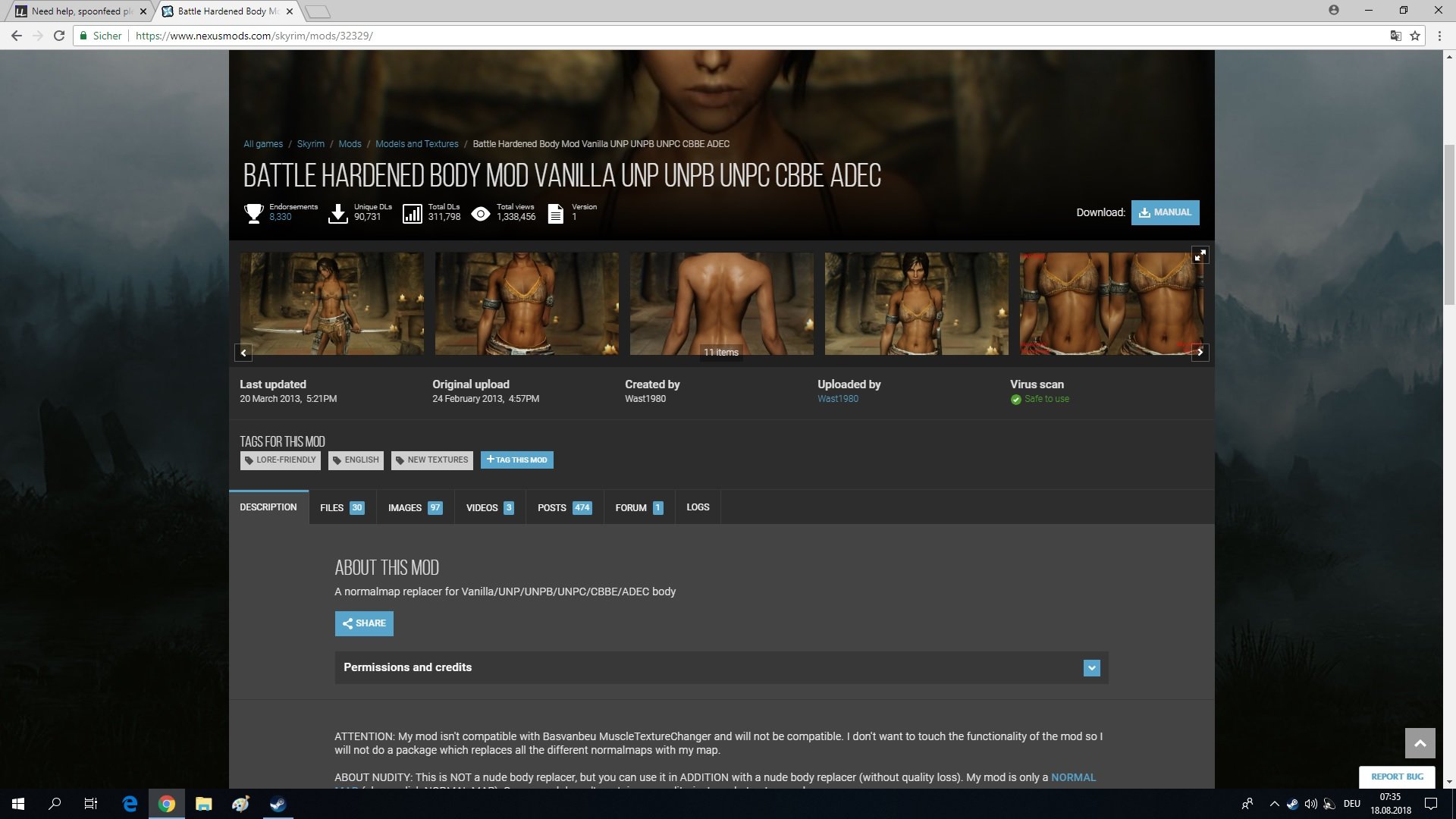
Task: Open File Explorer from the taskbar
Action: pyautogui.click(x=203, y=804)
